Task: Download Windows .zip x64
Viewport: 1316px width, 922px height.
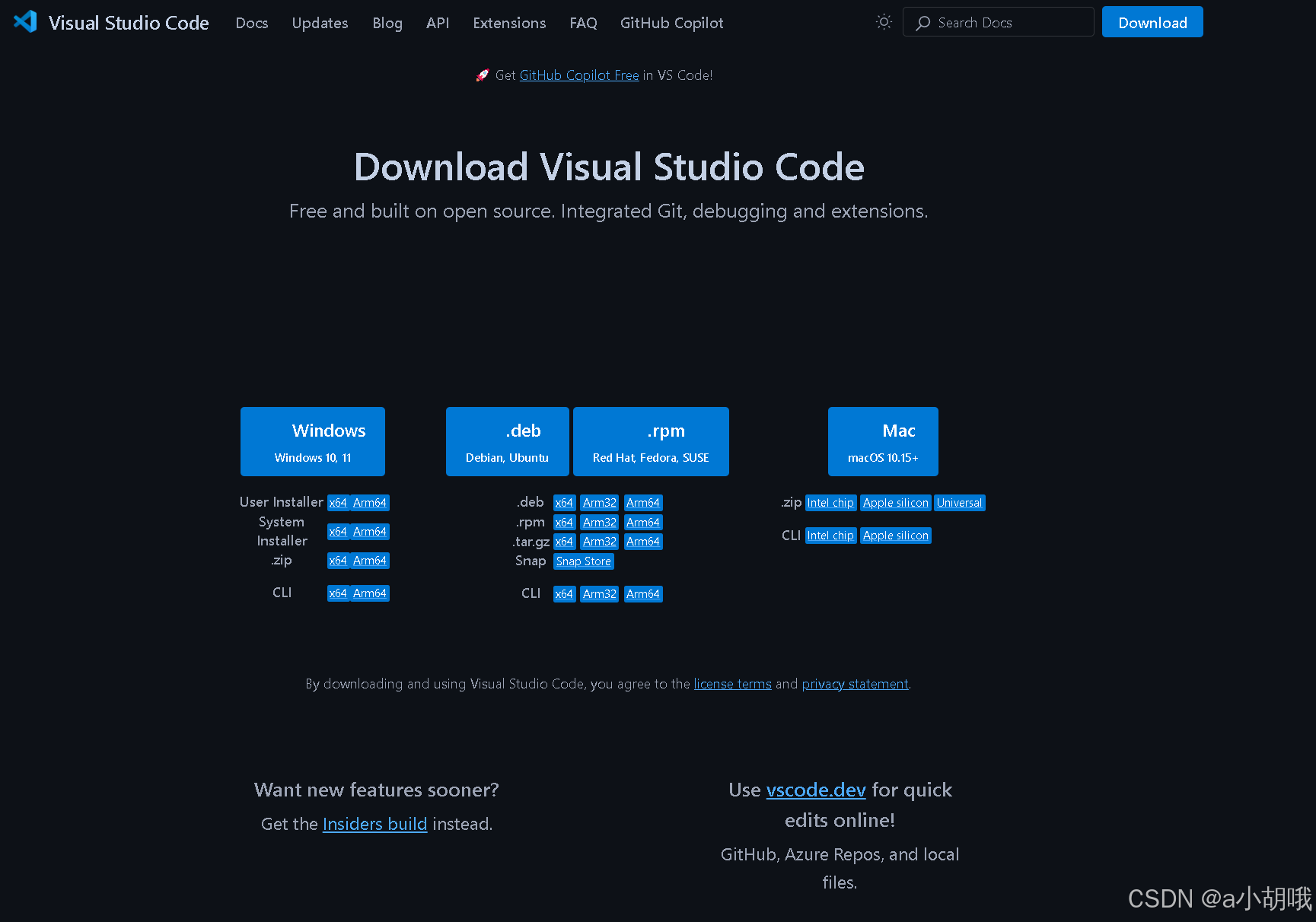Action: [x=338, y=561]
